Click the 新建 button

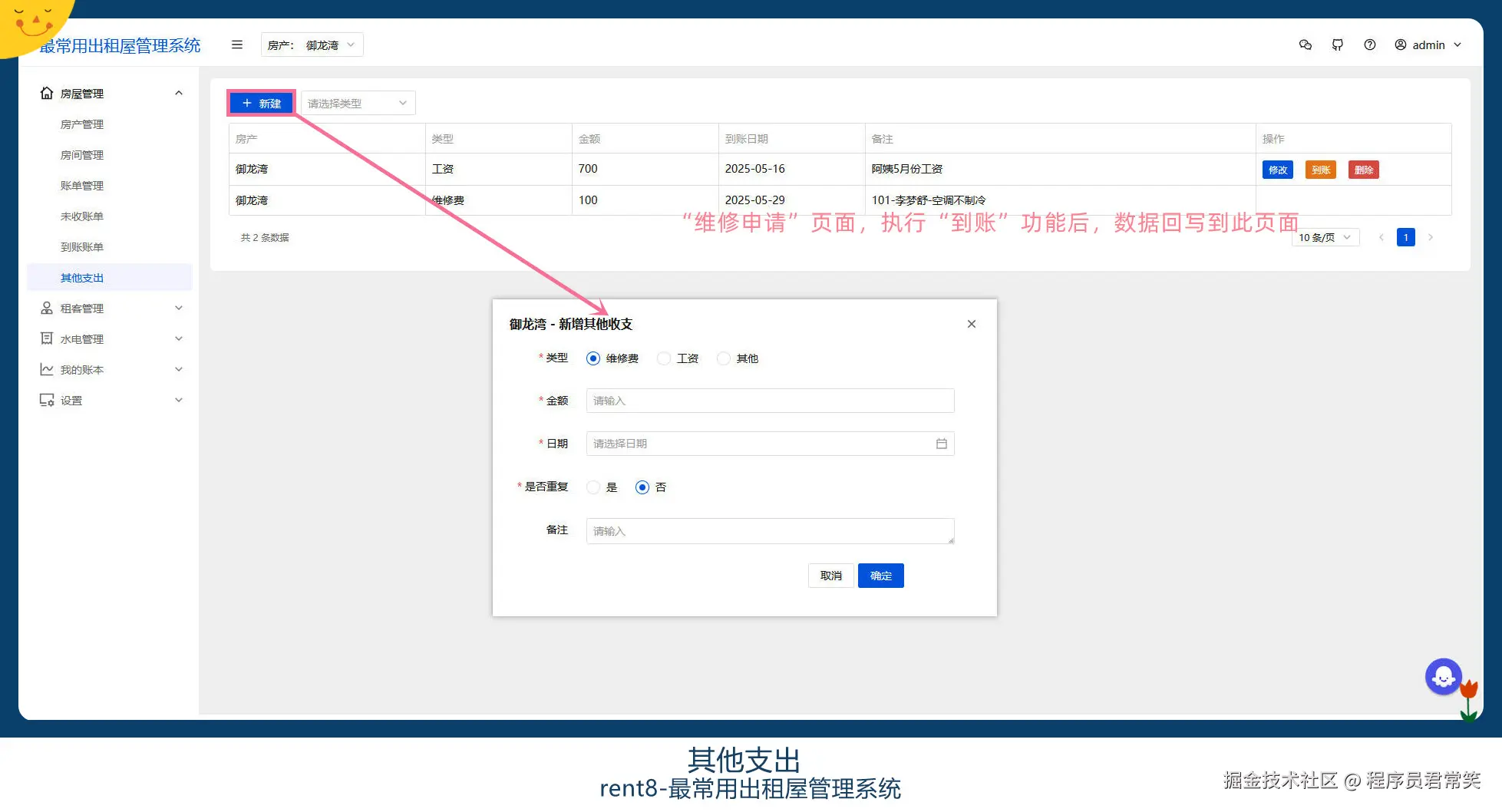pos(261,103)
